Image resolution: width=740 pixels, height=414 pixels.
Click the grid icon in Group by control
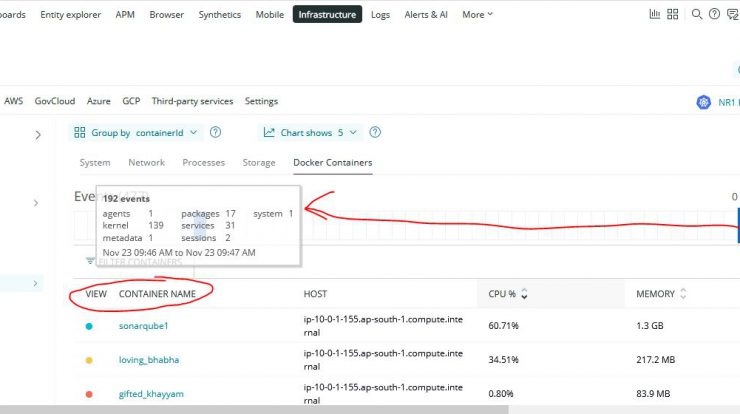(x=80, y=133)
